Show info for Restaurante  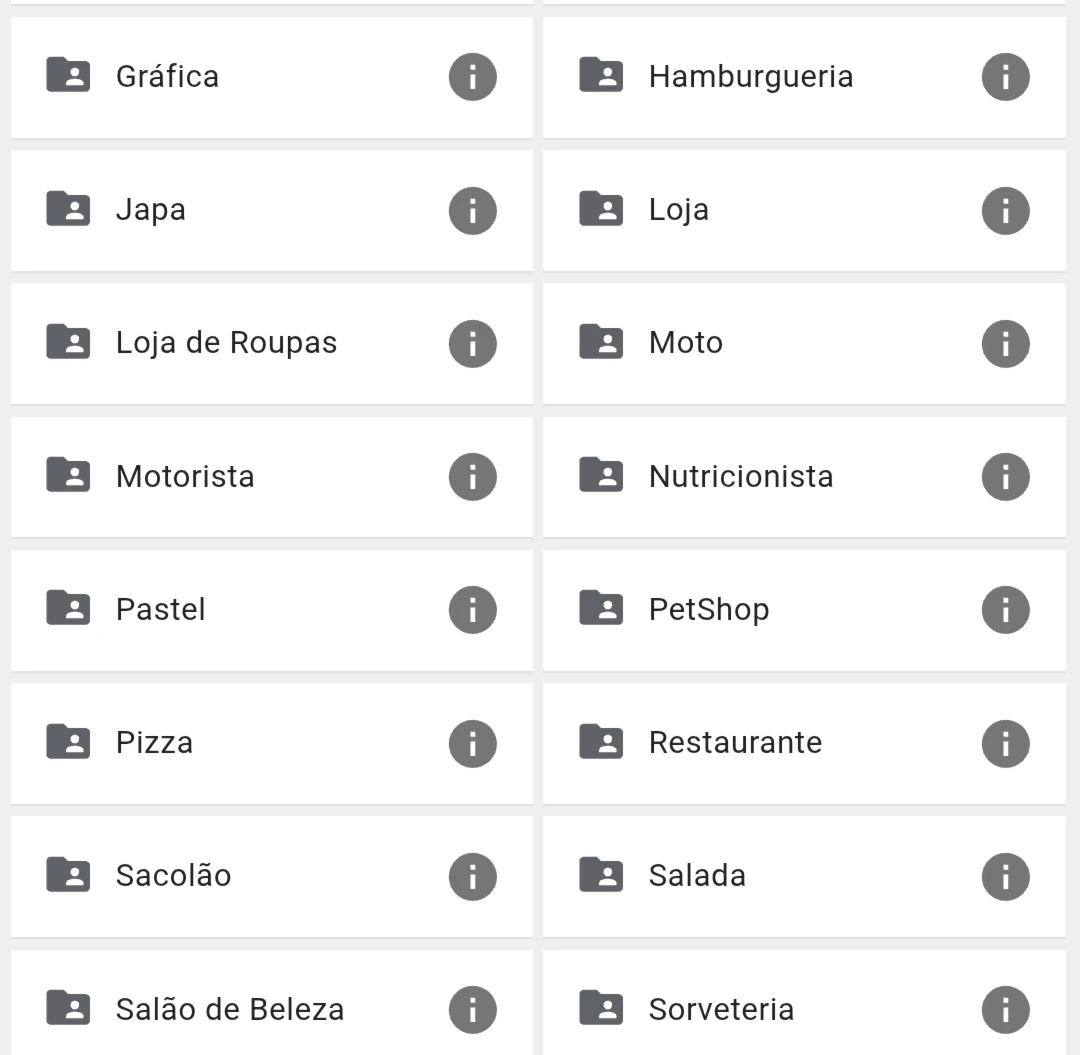point(1006,744)
